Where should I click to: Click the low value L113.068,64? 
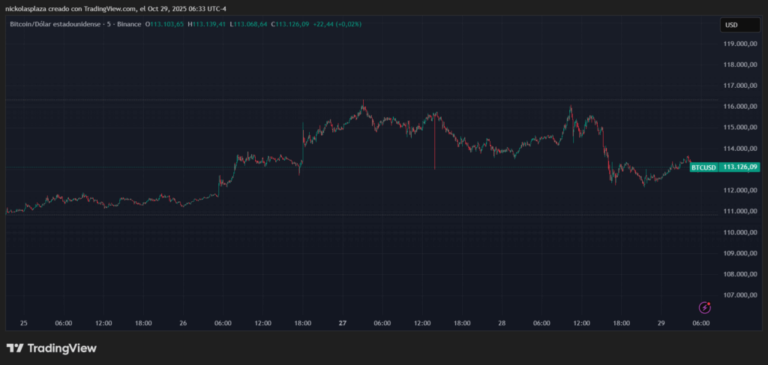[x=249, y=24]
